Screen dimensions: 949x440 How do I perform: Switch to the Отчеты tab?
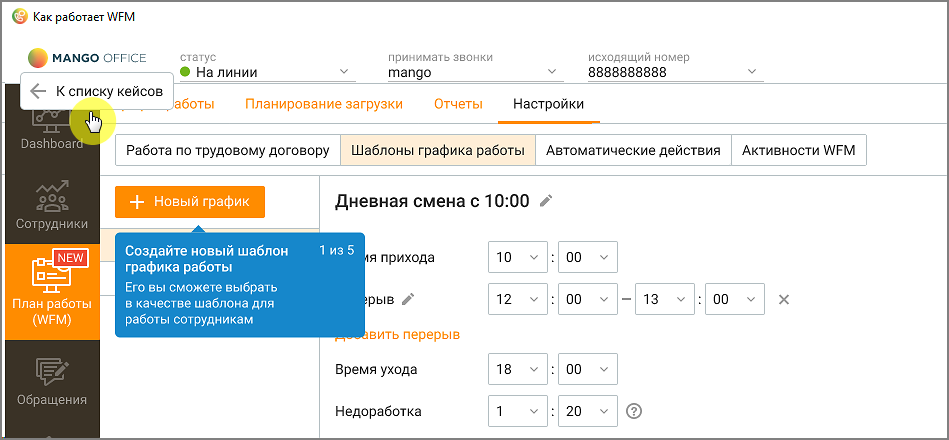[458, 104]
